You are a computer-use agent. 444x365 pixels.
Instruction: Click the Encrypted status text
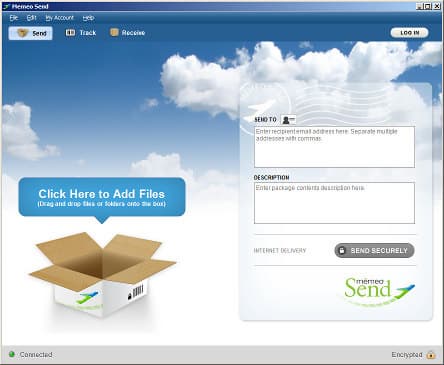(x=407, y=355)
